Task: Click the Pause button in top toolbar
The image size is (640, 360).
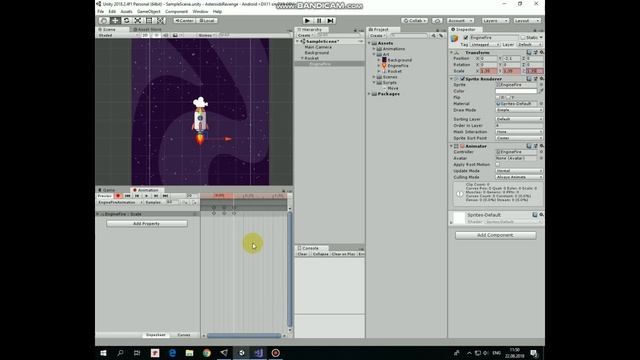Action: [319, 20]
